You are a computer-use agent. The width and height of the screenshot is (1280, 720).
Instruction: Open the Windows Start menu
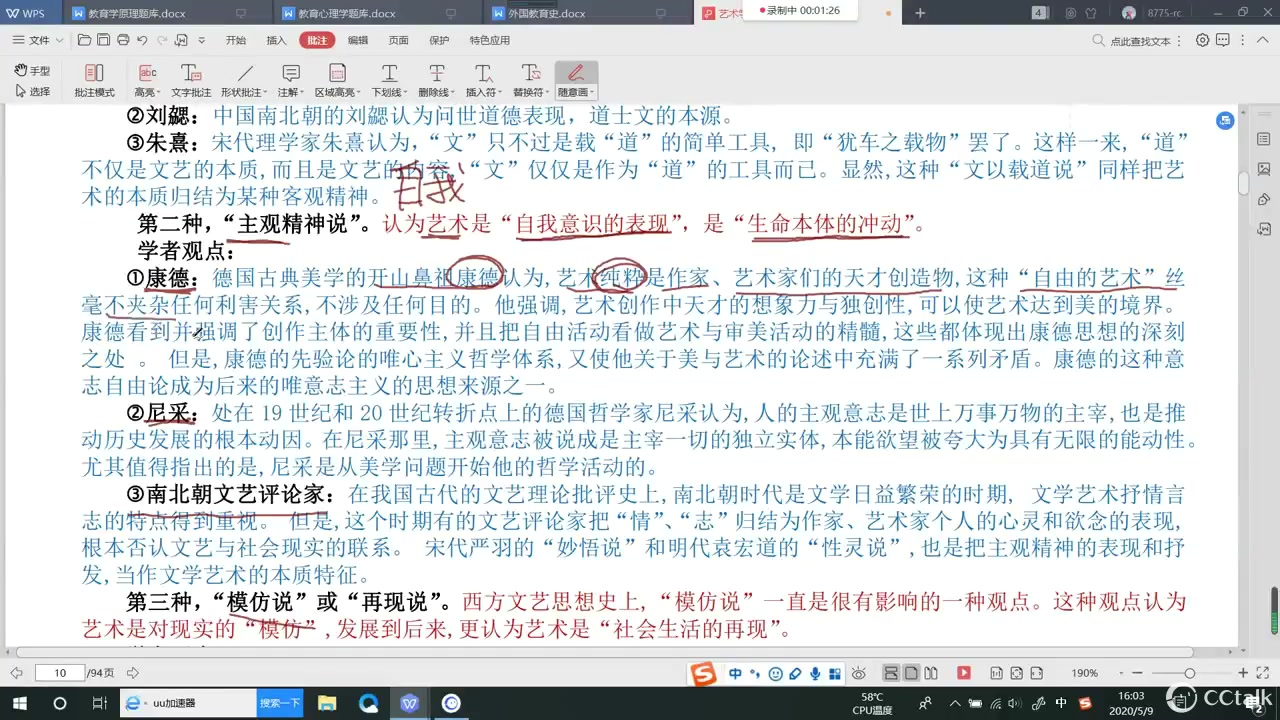19,703
